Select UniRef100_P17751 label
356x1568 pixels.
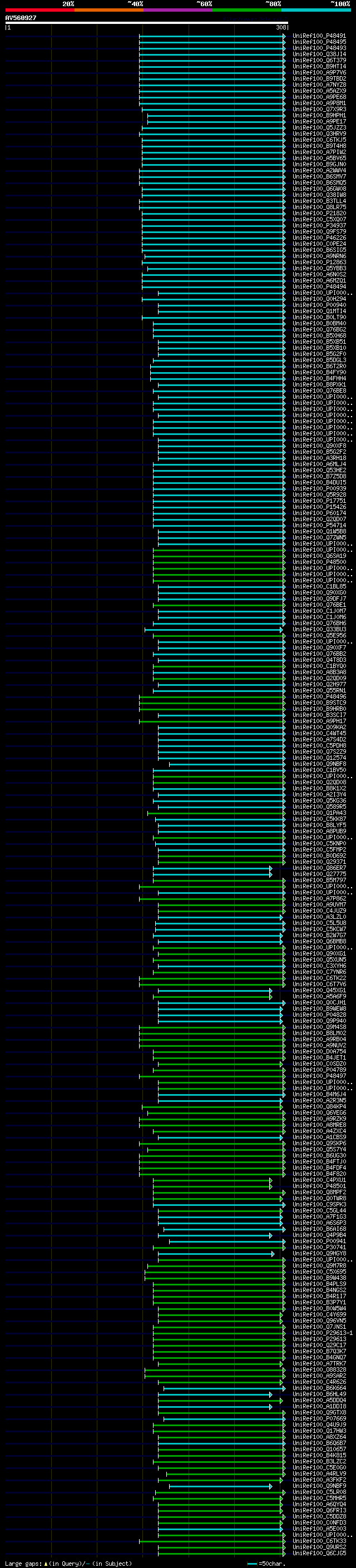pos(319,501)
